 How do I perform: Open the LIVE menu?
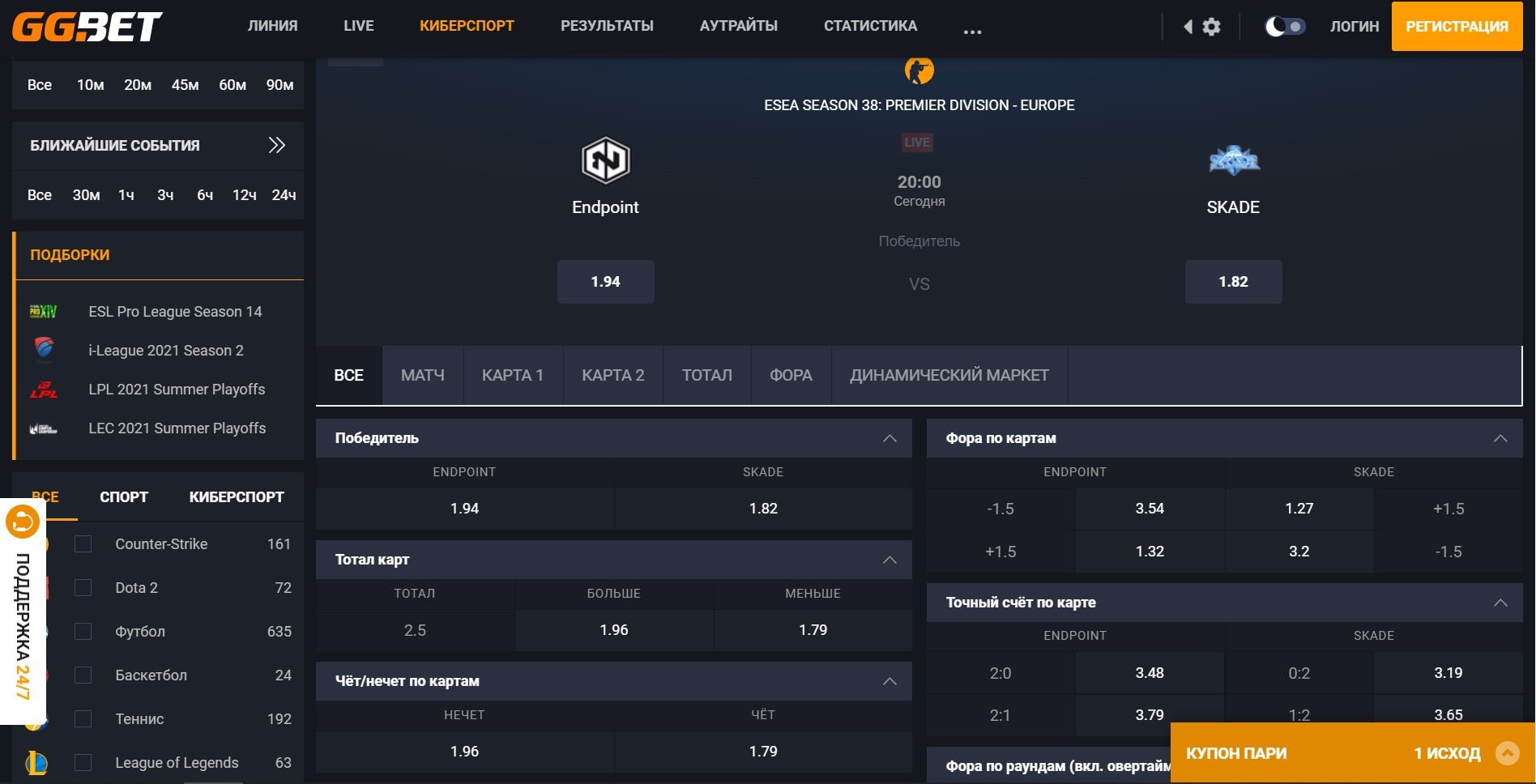tap(359, 26)
